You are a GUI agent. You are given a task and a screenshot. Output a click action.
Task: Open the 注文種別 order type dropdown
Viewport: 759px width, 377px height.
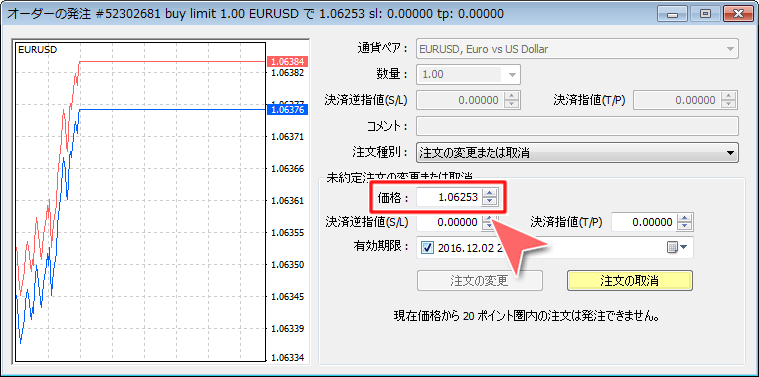coord(577,153)
